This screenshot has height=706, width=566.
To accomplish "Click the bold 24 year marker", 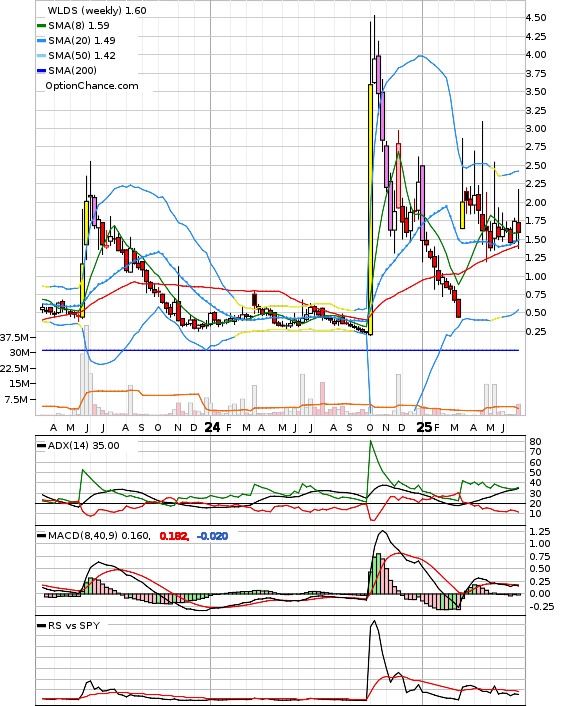I will tap(212, 427).
